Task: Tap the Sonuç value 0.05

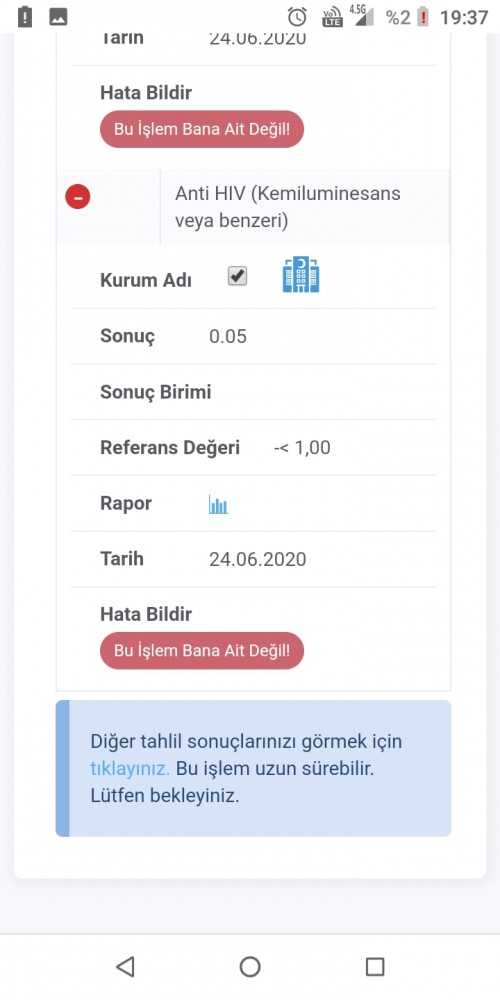Action: click(x=228, y=336)
